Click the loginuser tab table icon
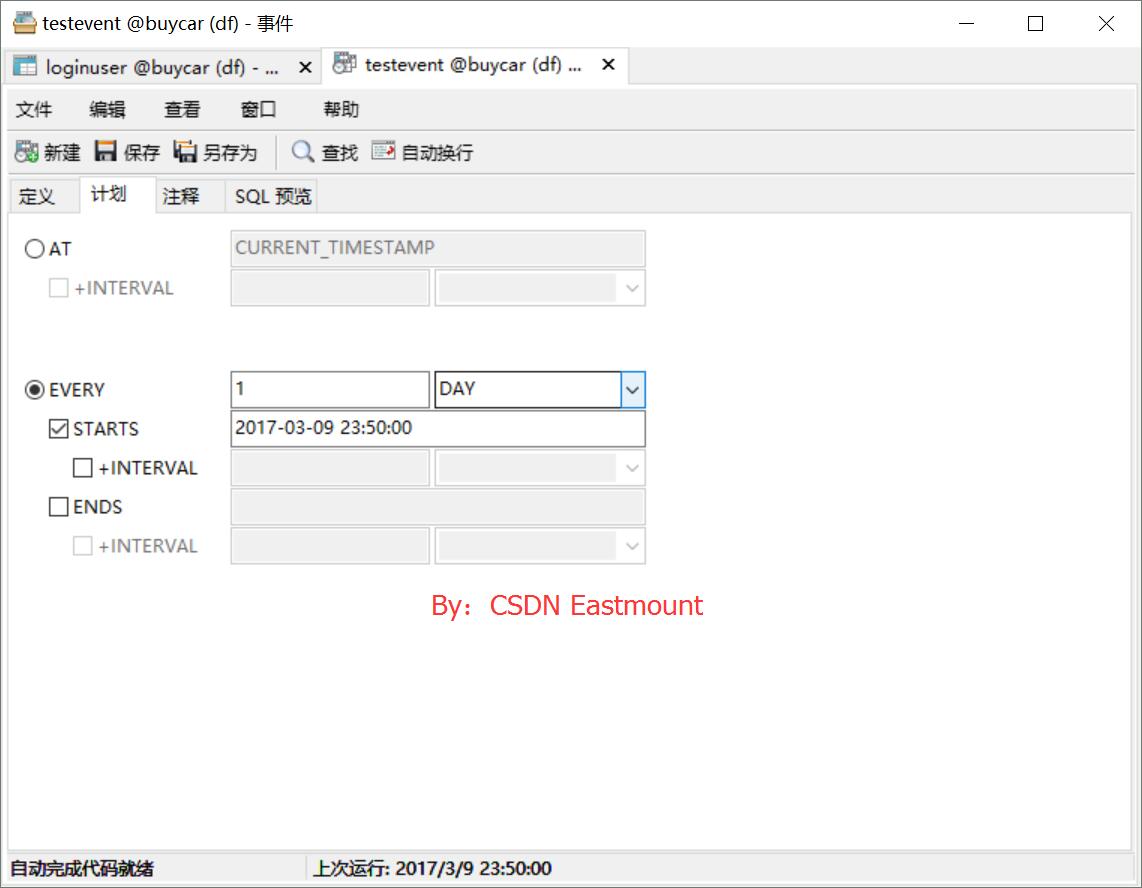The image size is (1142, 888). pos(25,66)
